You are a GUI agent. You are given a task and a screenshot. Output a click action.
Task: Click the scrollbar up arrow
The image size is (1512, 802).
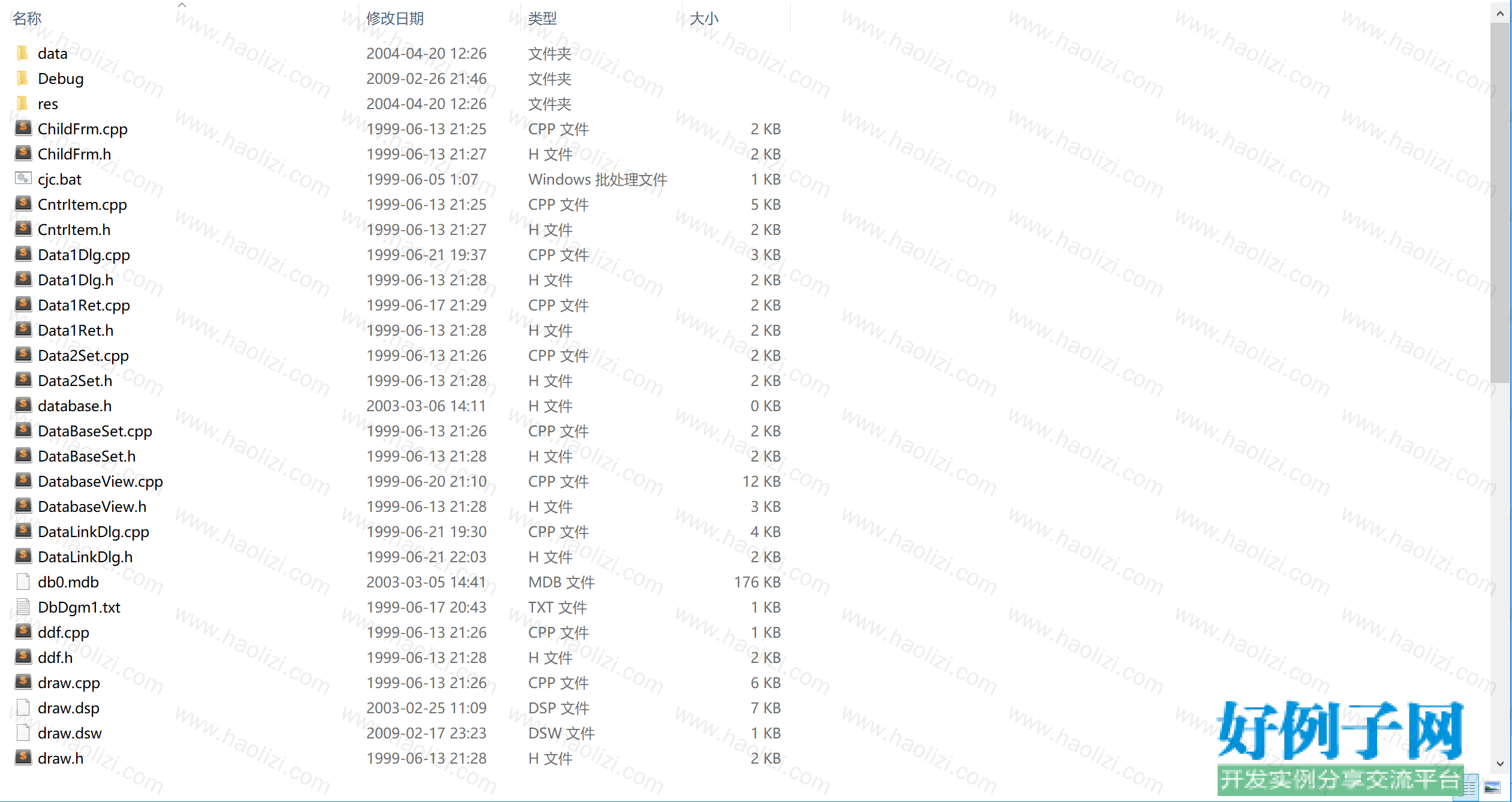click(x=1500, y=13)
